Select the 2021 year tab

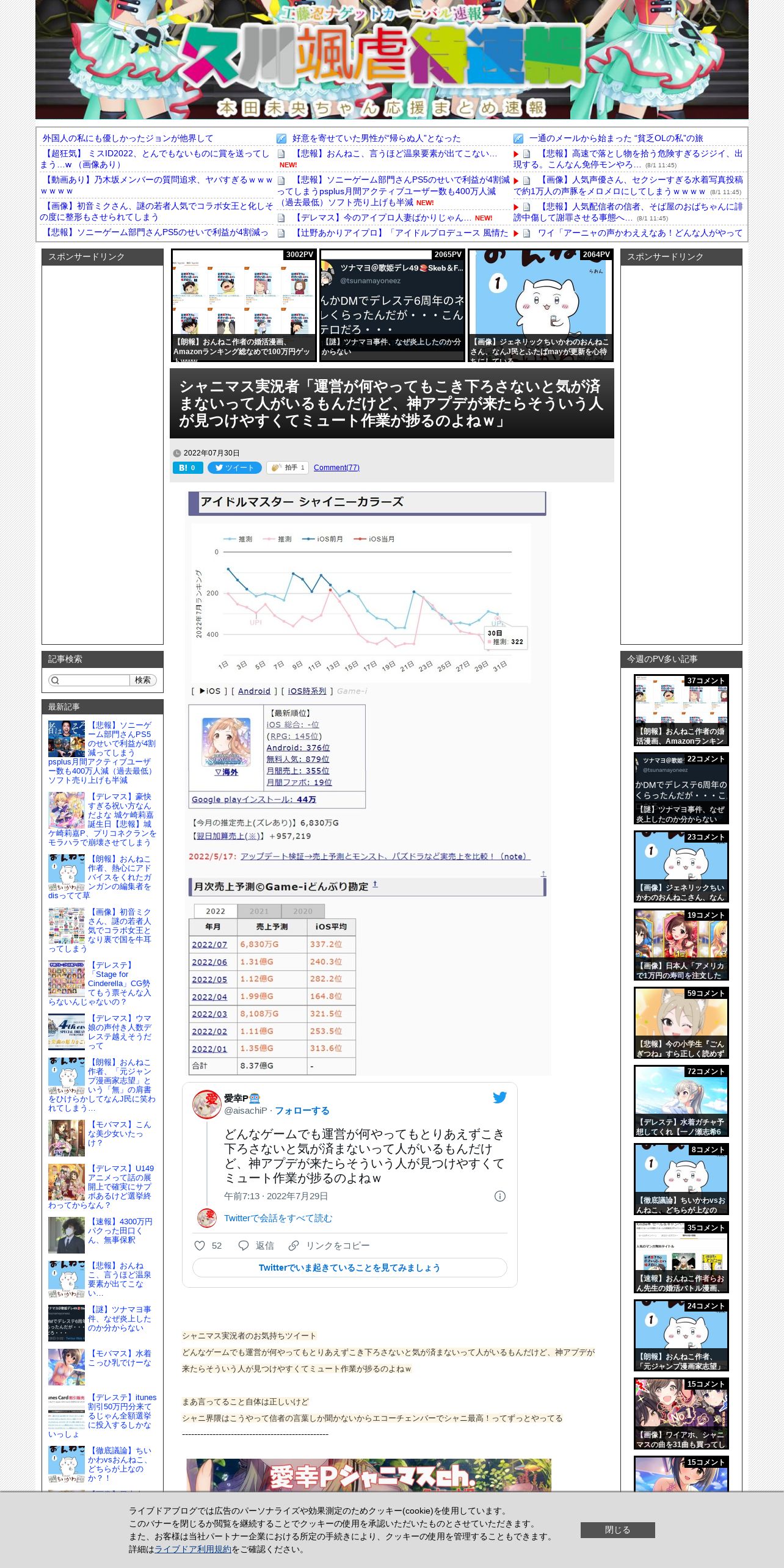[259, 911]
